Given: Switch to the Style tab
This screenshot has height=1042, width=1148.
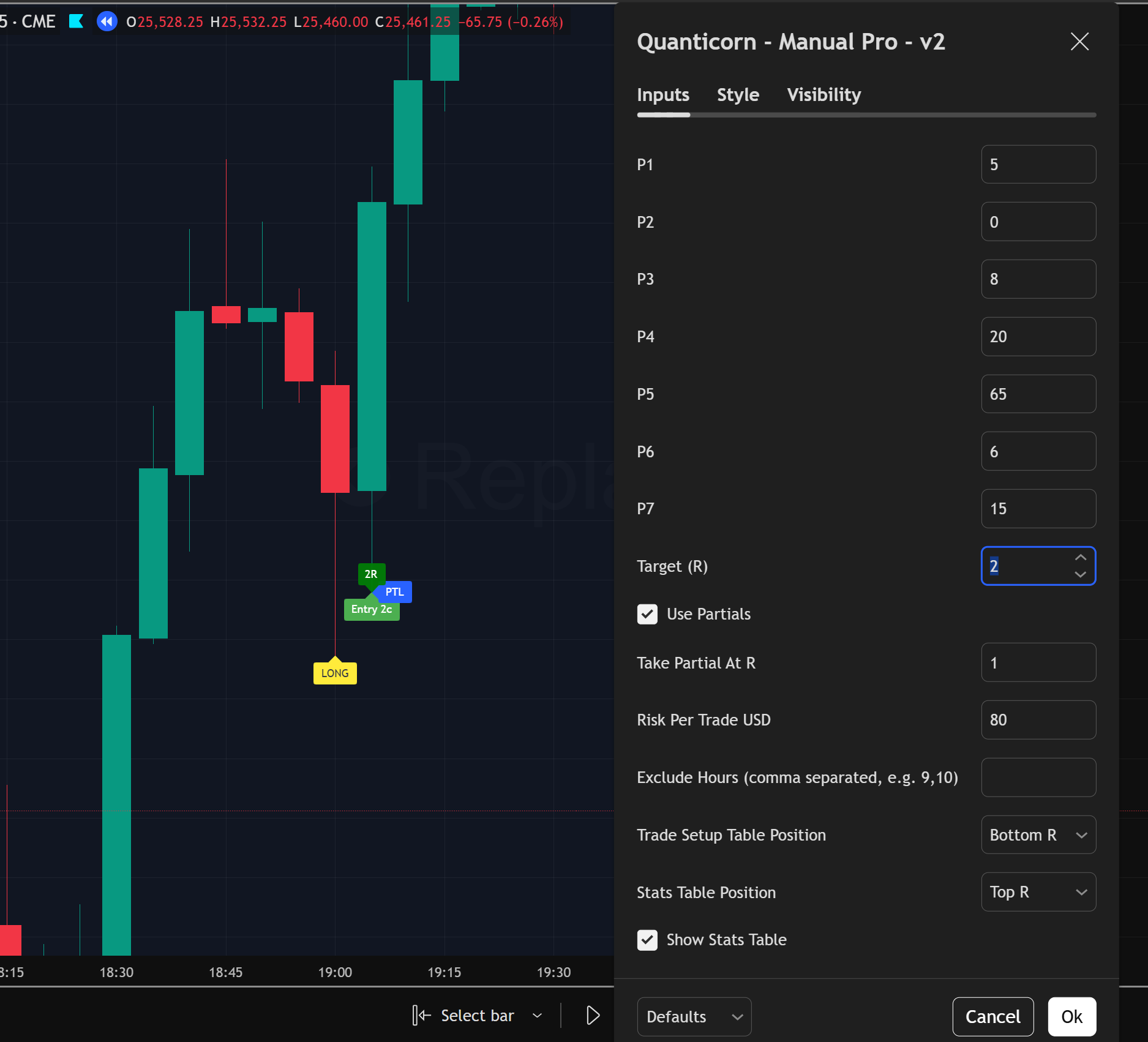Looking at the screenshot, I should coord(737,95).
